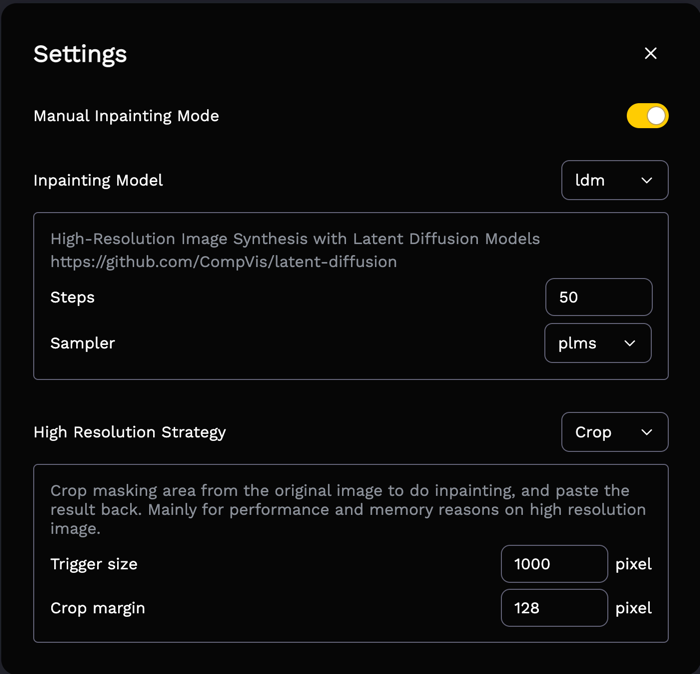Click the chevron arrow beside ldm
700x674 pixels.
[646, 181]
